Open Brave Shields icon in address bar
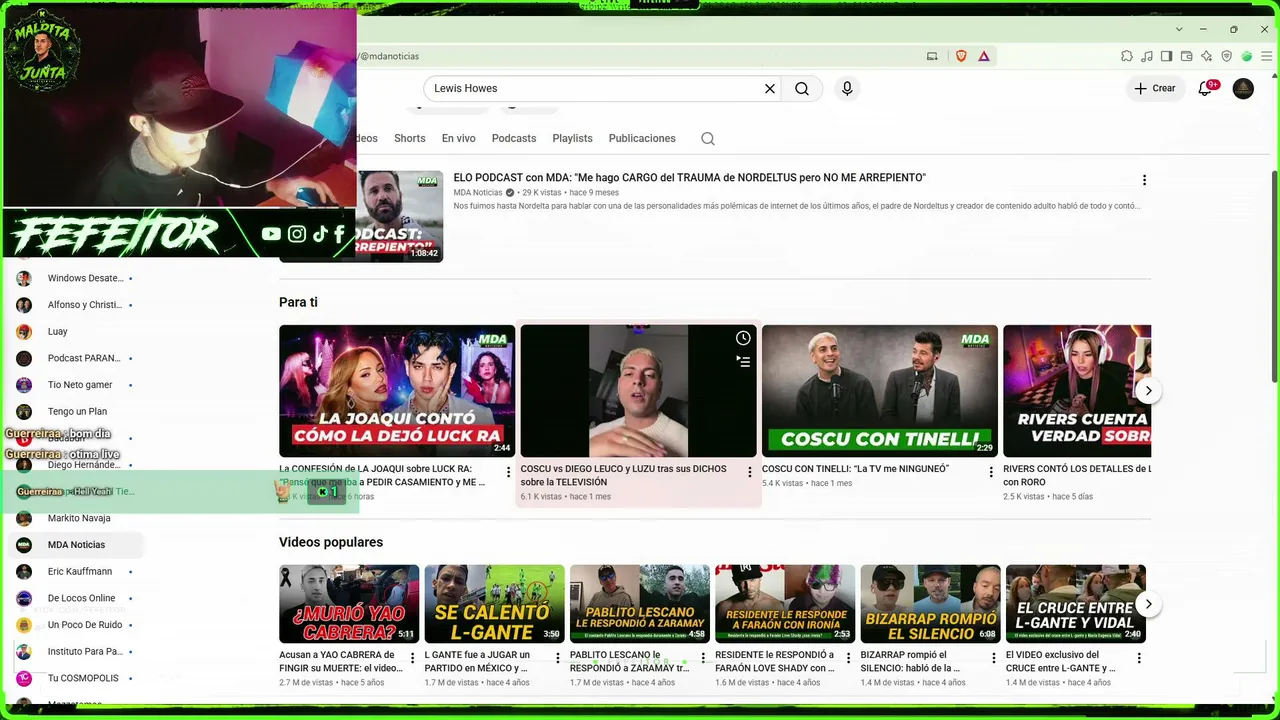The image size is (1280, 720). [961, 56]
